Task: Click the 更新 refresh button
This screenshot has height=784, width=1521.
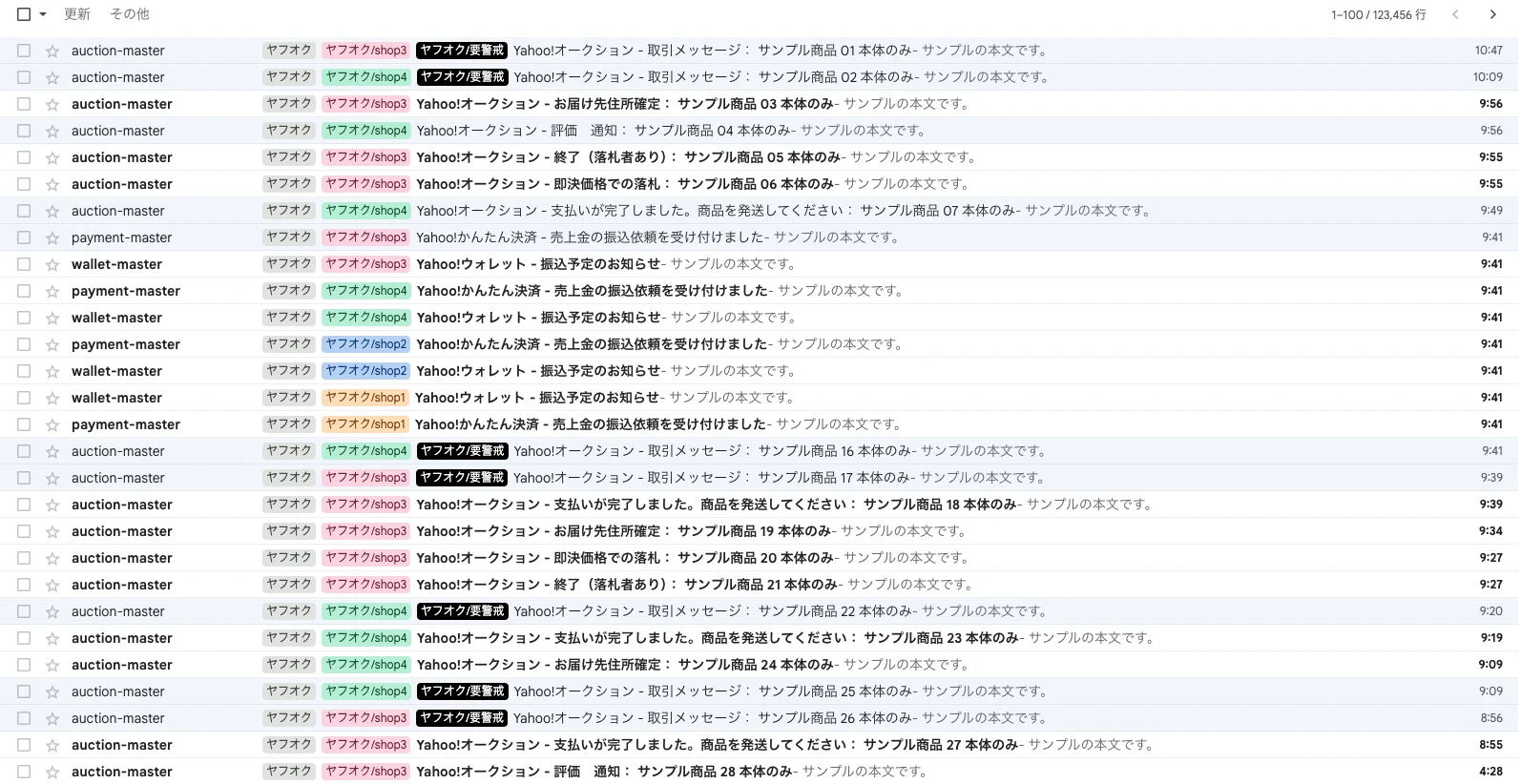Action: [x=77, y=14]
